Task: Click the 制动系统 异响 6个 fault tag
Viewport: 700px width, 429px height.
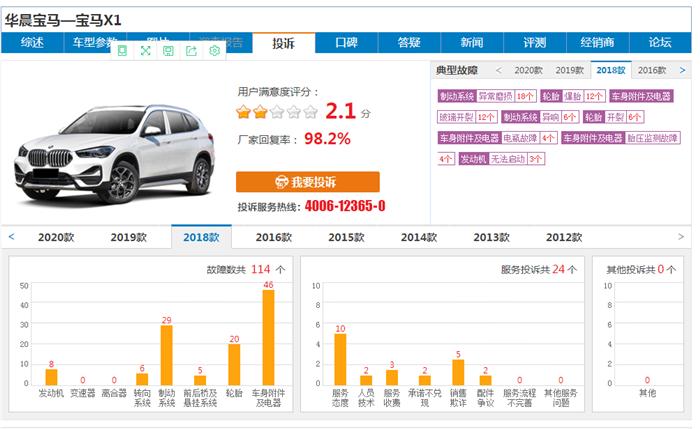Action: pos(540,117)
